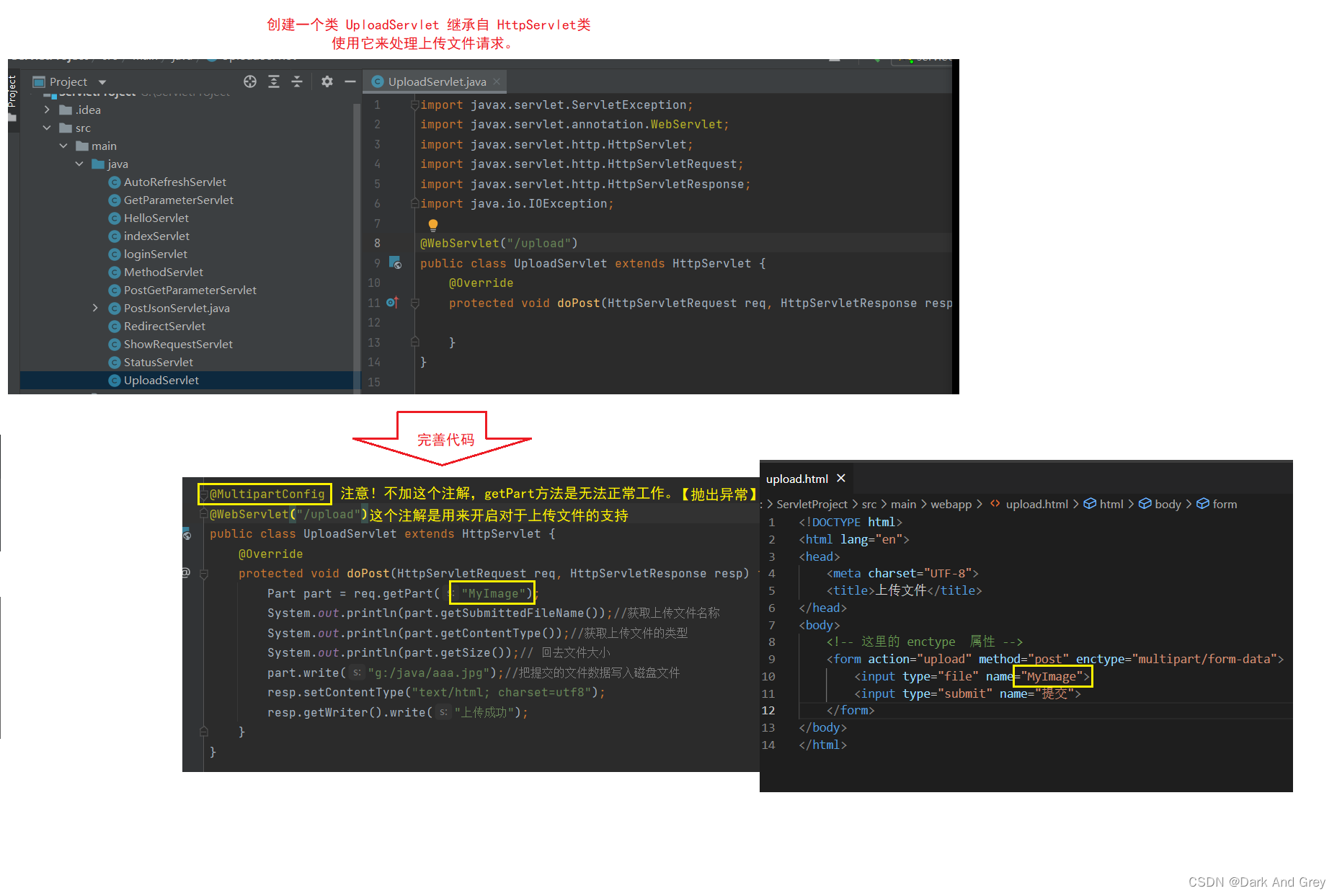The height and width of the screenshot is (896, 1337).
Task: Fold the doPost method at line 11
Action: pyautogui.click(x=414, y=303)
